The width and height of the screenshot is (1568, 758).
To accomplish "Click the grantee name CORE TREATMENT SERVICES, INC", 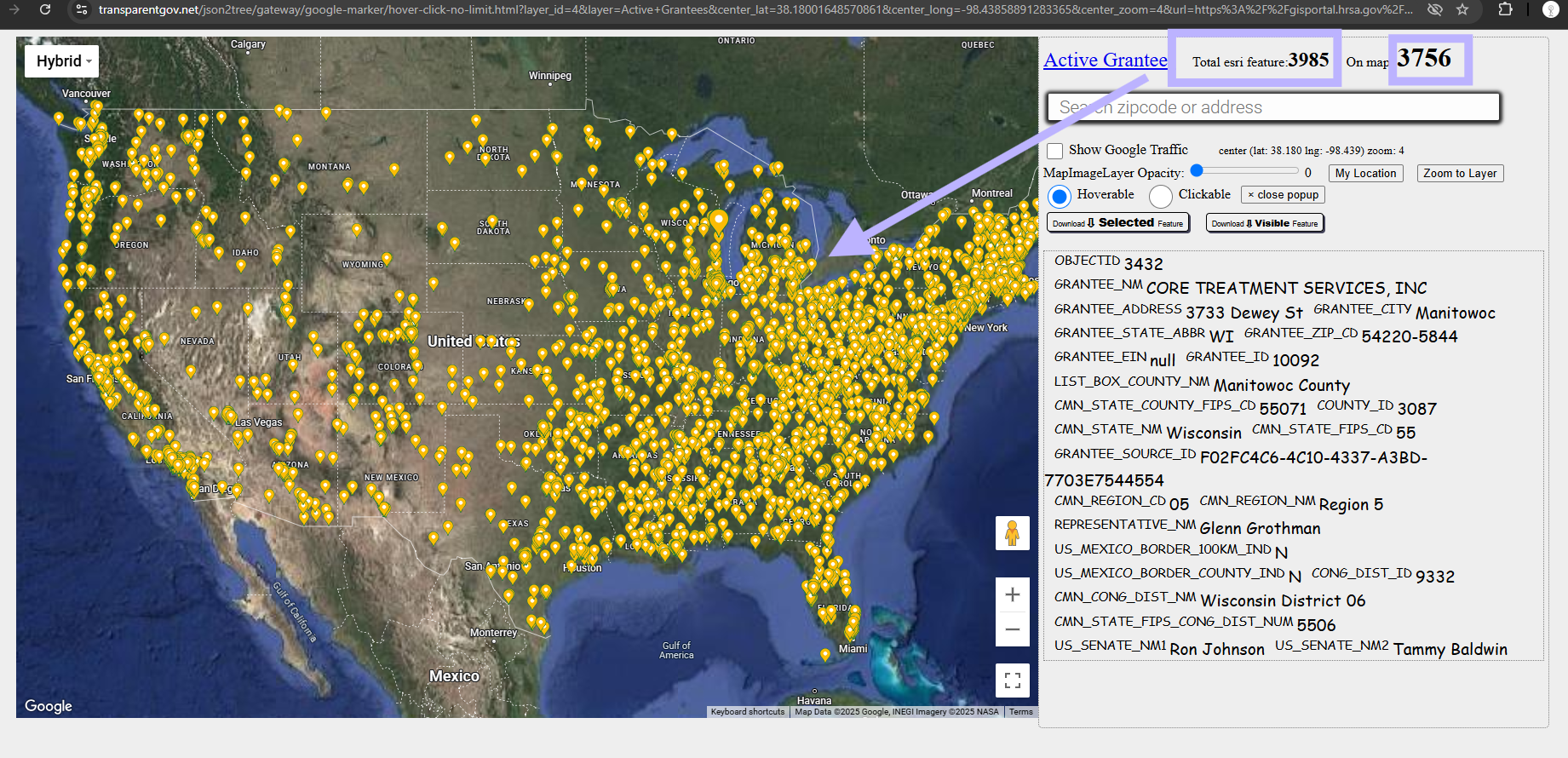I will click(1286, 288).
